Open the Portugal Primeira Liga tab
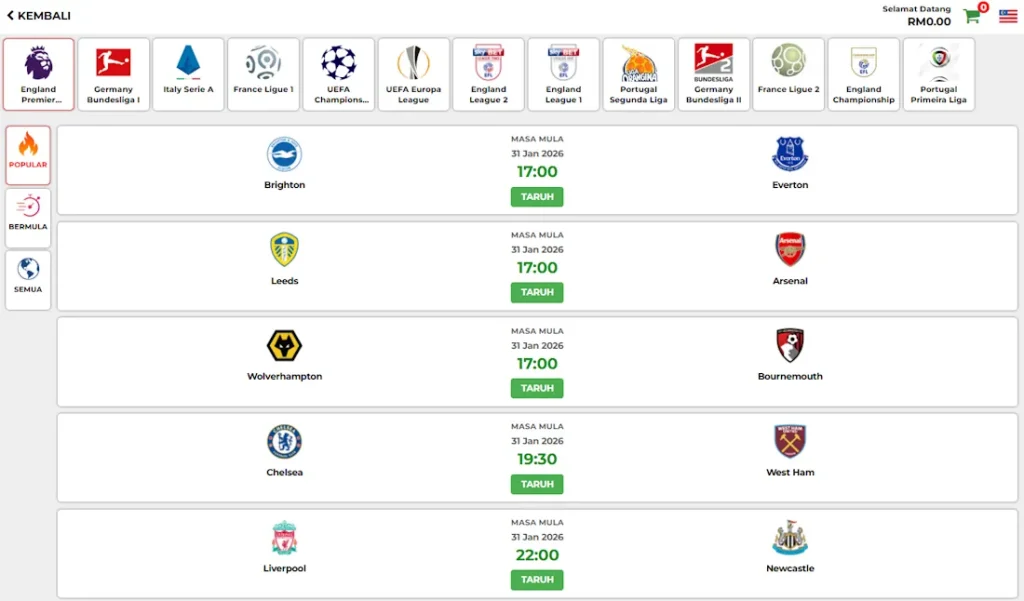This screenshot has width=1024, height=601. point(938,74)
